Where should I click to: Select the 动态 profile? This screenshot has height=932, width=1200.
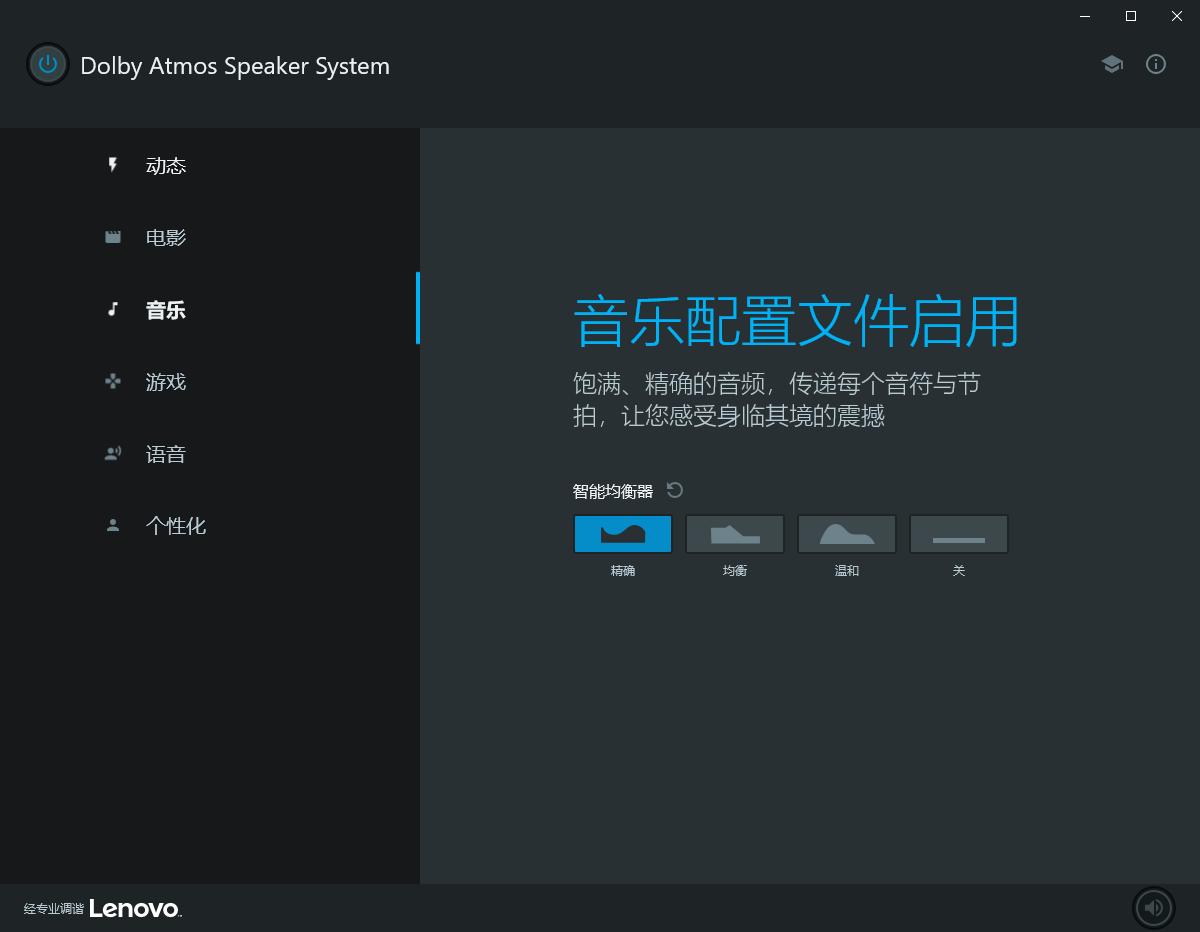tap(210, 165)
